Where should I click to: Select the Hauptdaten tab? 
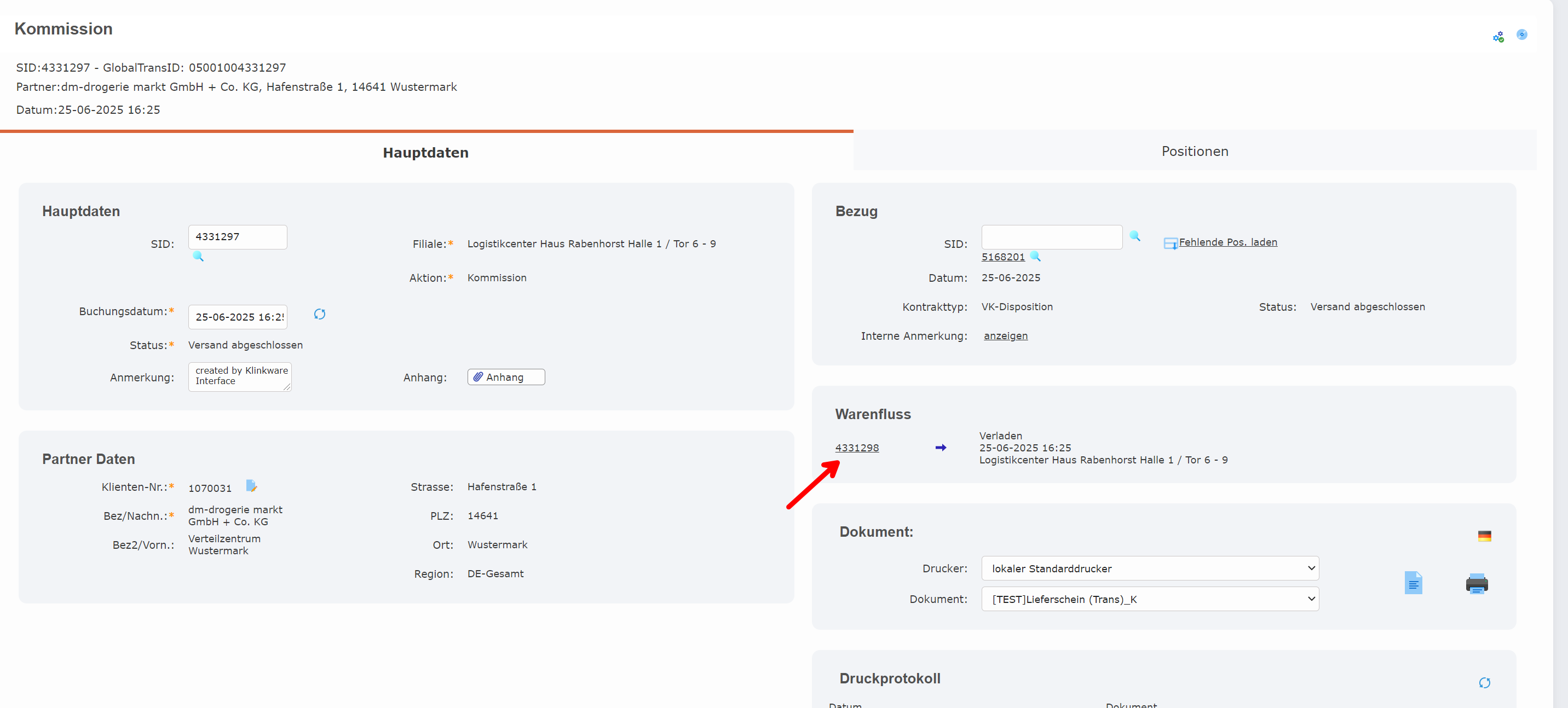(x=425, y=152)
